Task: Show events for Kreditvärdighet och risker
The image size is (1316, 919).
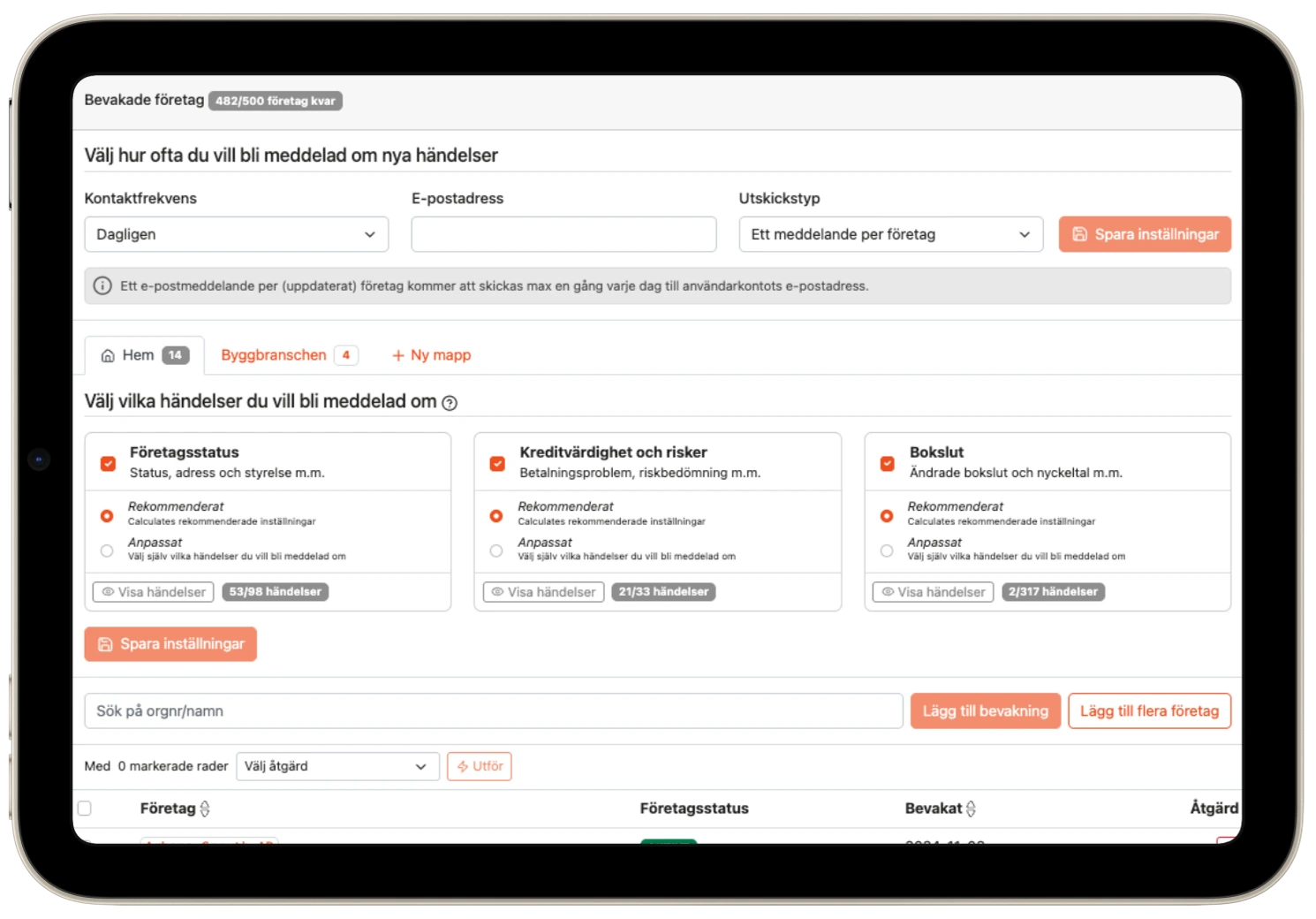Action: coord(543,592)
